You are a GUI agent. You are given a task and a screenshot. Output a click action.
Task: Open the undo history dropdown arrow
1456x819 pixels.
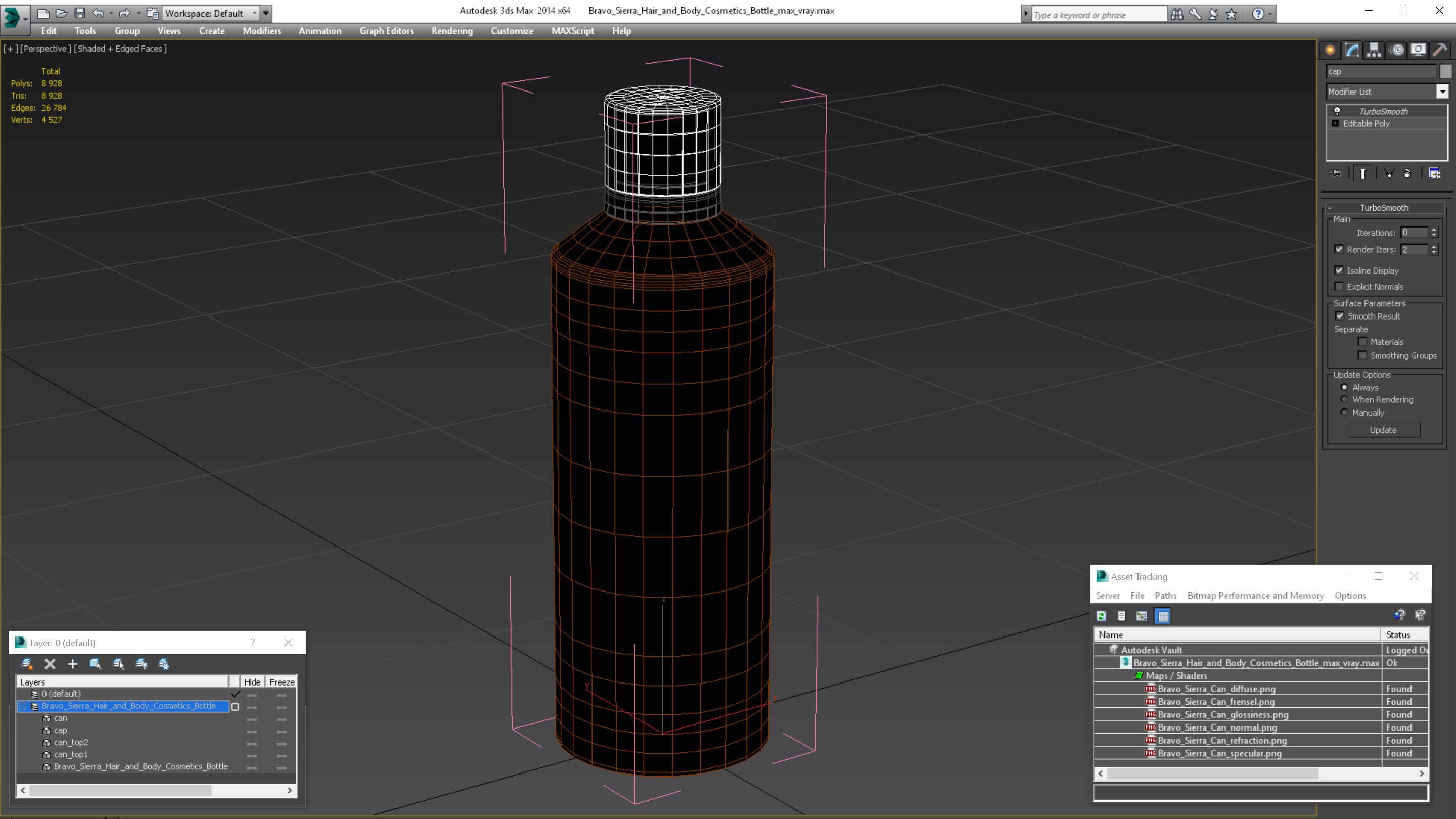point(111,13)
